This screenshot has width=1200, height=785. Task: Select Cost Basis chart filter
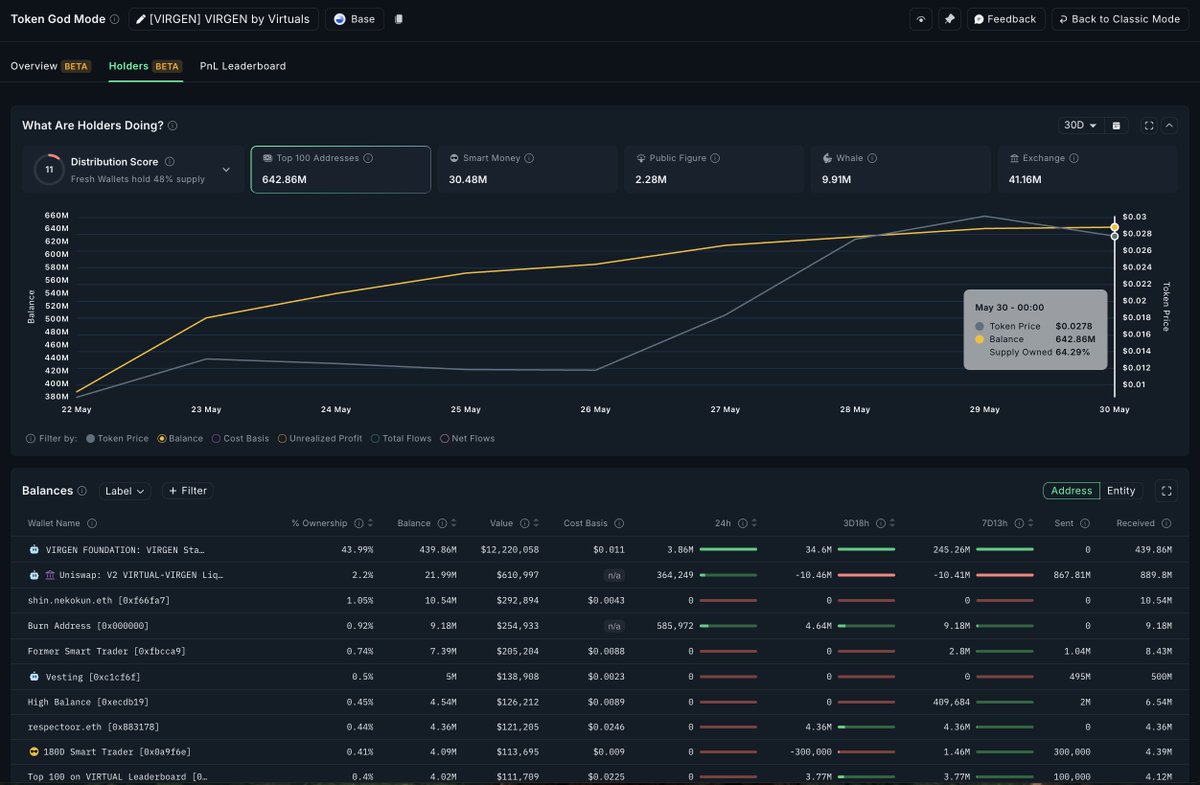point(240,439)
